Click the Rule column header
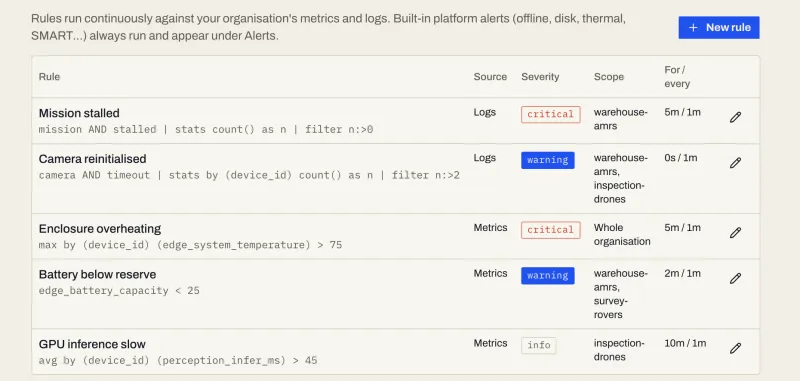800x381 pixels. click(x=49, y=77)
